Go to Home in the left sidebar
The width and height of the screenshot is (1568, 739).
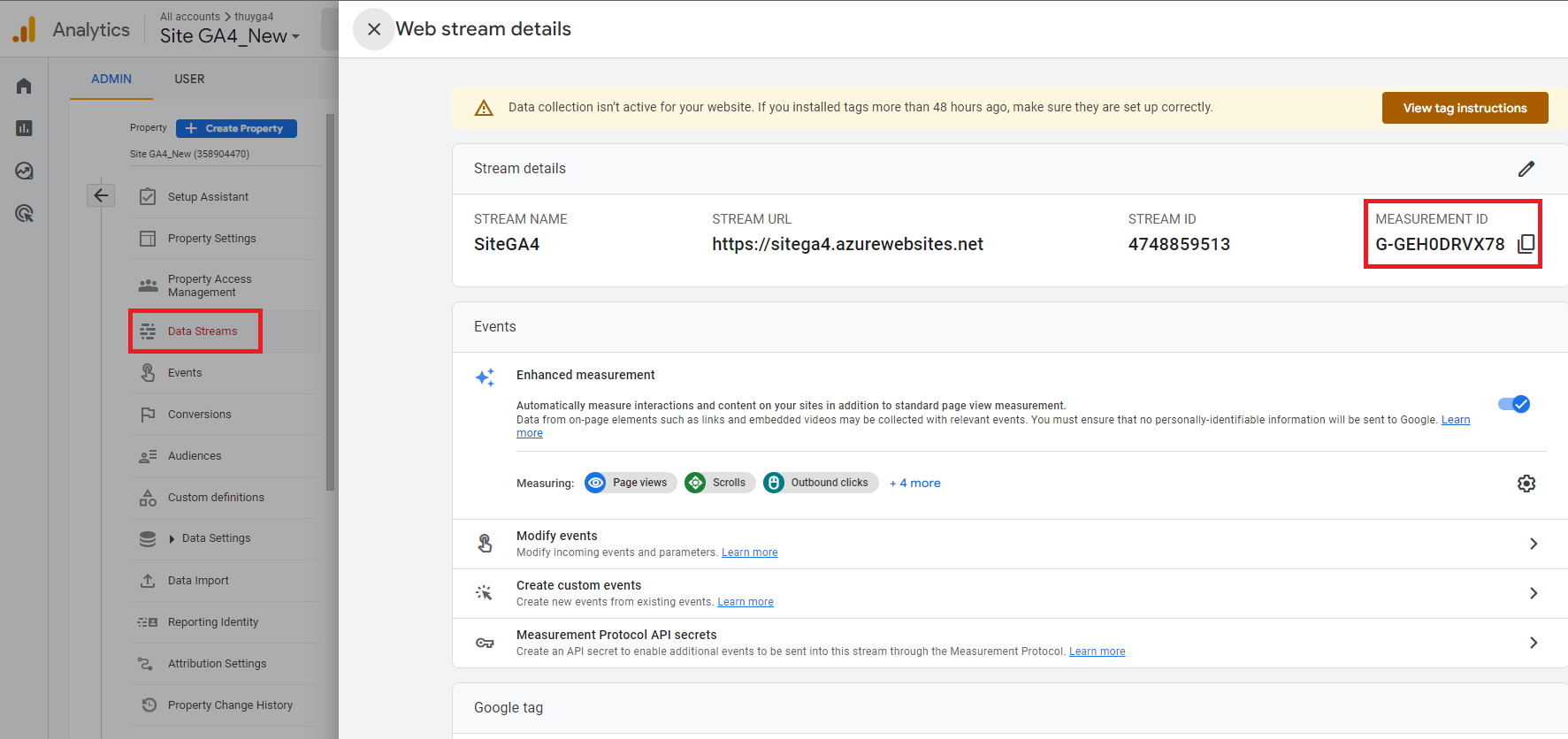(24, 86)
